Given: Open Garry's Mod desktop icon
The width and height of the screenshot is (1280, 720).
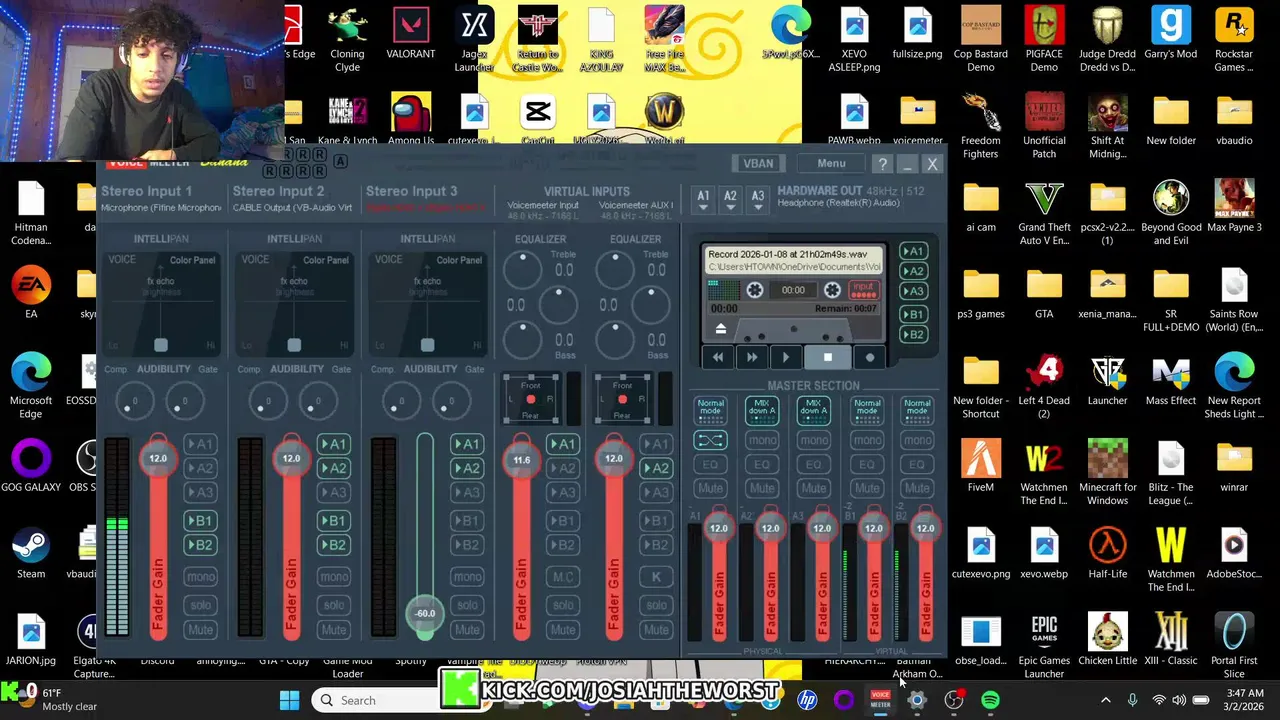Looking at the screenshot, I should pos(1171,35).
